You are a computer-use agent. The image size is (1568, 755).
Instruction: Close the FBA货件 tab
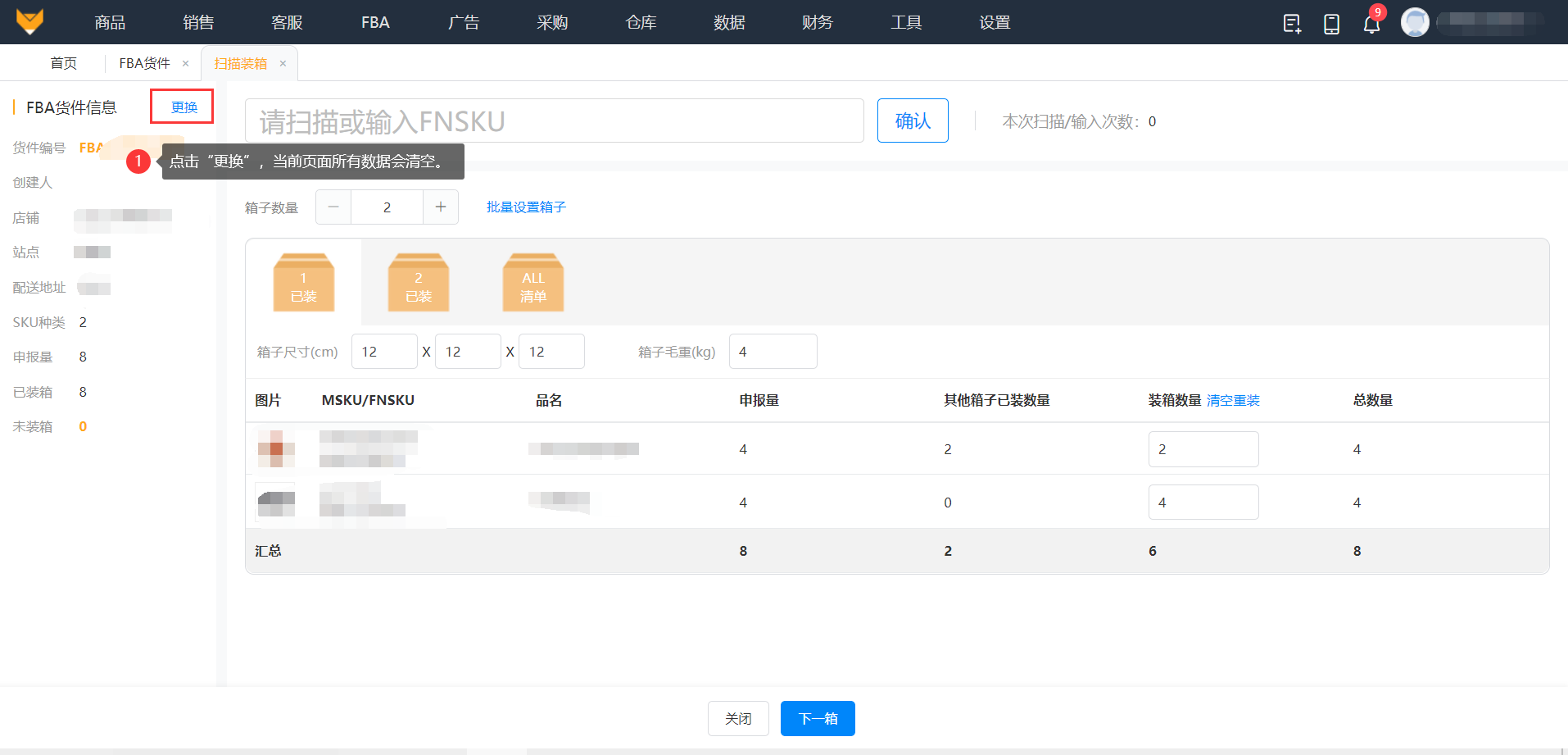click(186, 64)
